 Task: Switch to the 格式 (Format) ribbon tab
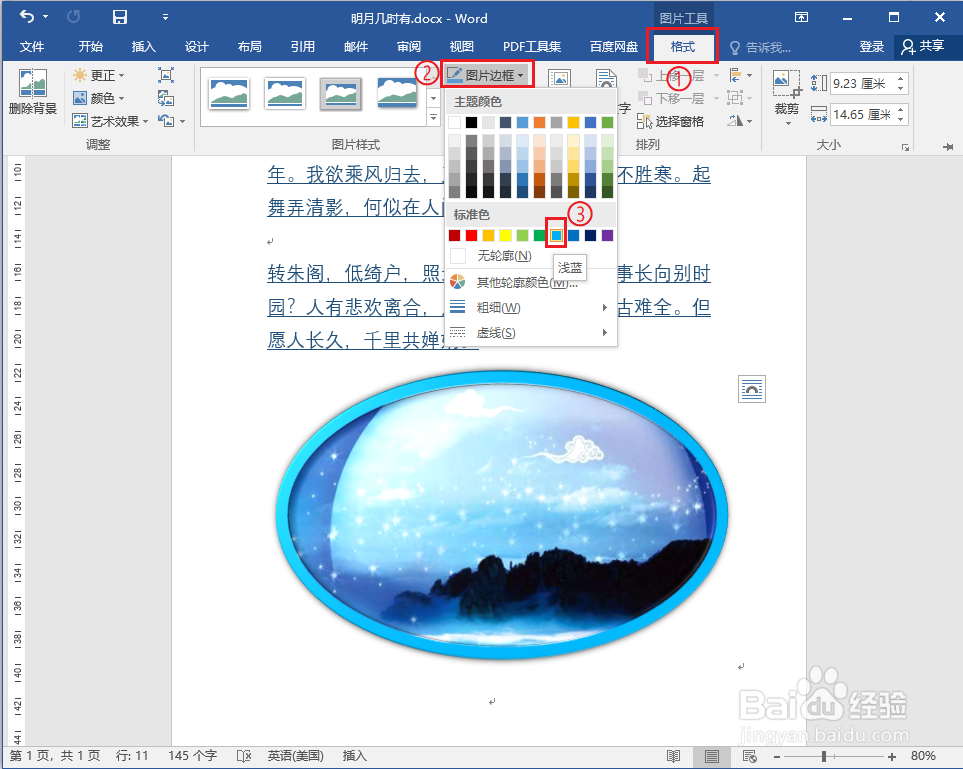[682, 46]
